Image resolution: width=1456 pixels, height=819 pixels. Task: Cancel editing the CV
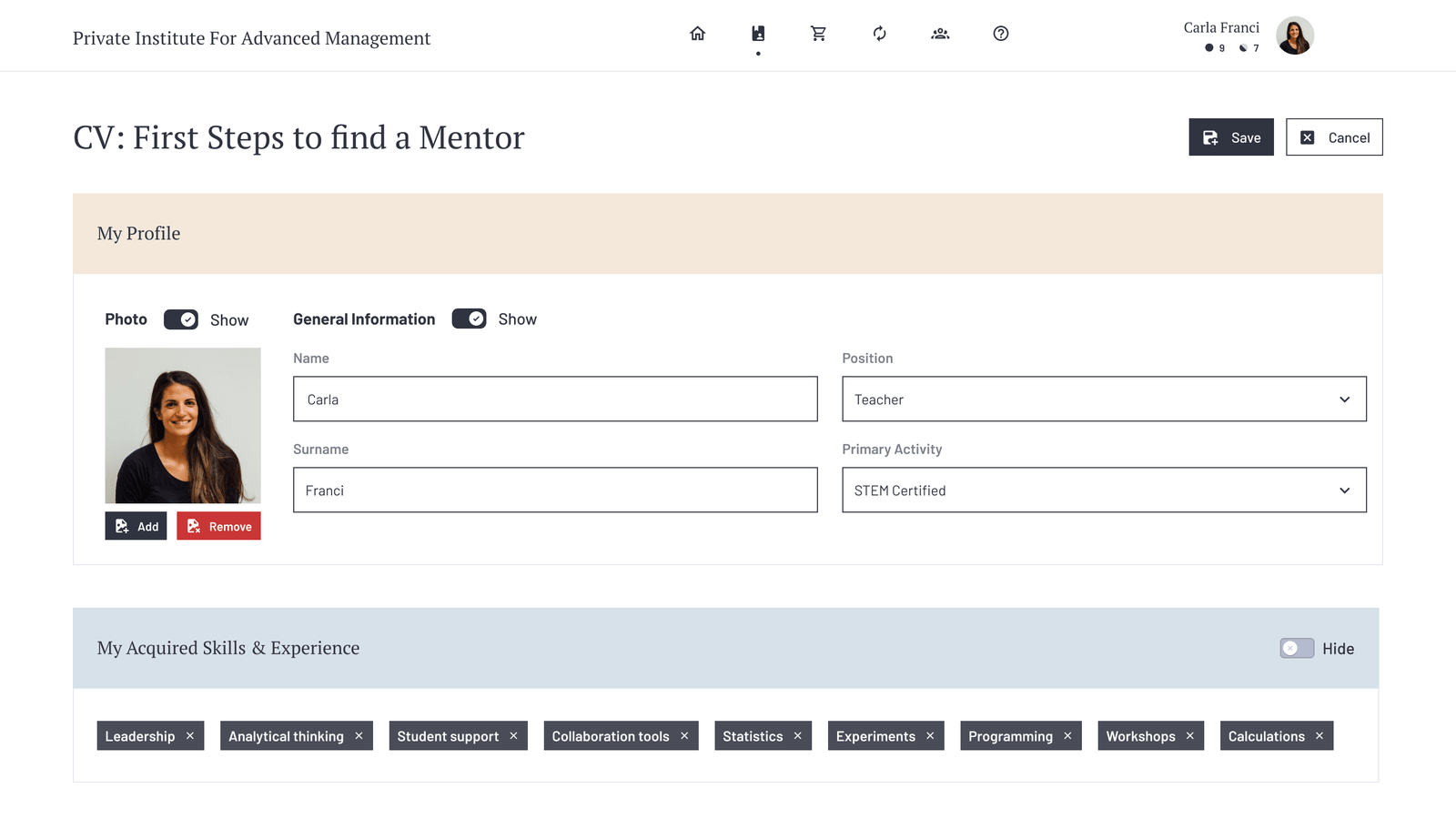click(x=1333, y=137)
